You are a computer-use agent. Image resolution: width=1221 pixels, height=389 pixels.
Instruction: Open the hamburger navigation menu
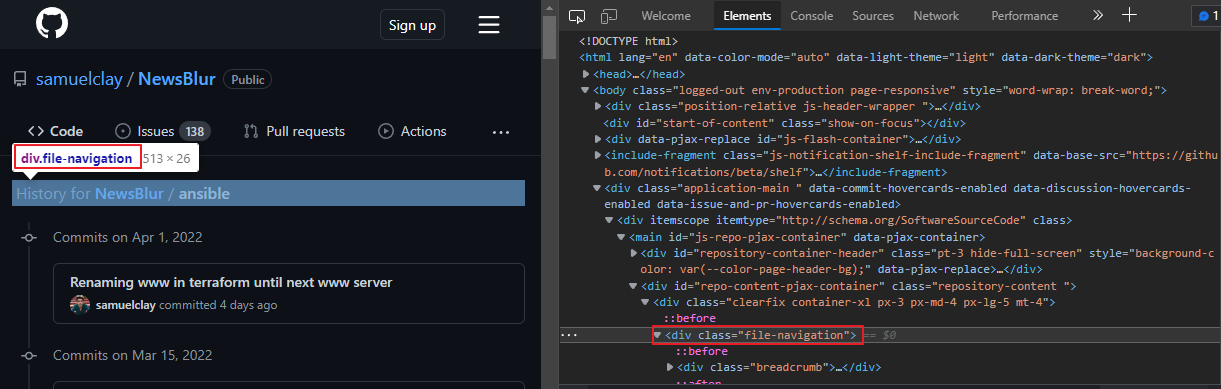489,25
